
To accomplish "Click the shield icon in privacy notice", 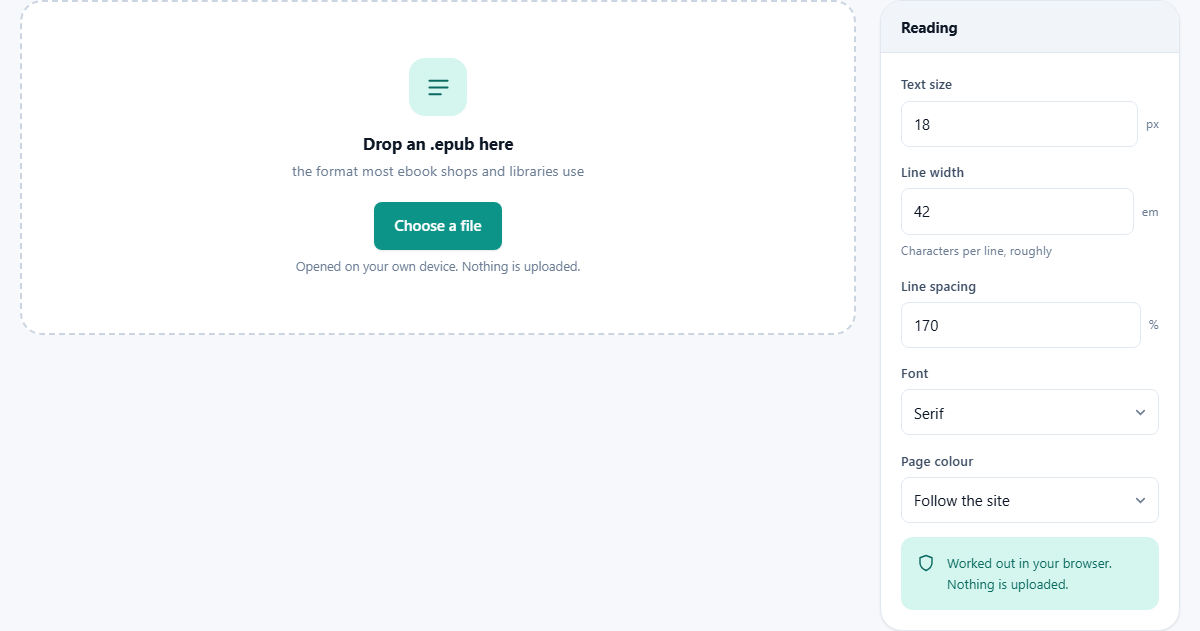I will (926, 563).
